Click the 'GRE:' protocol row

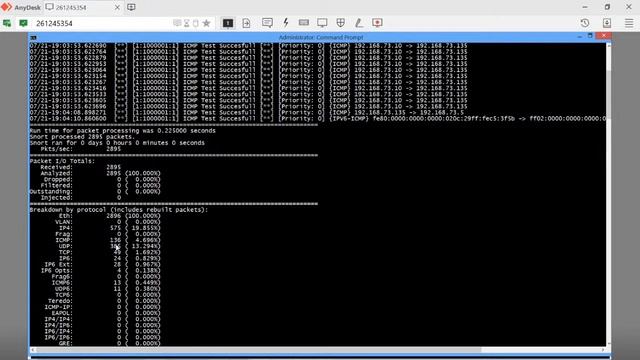(x=109, y=343)
